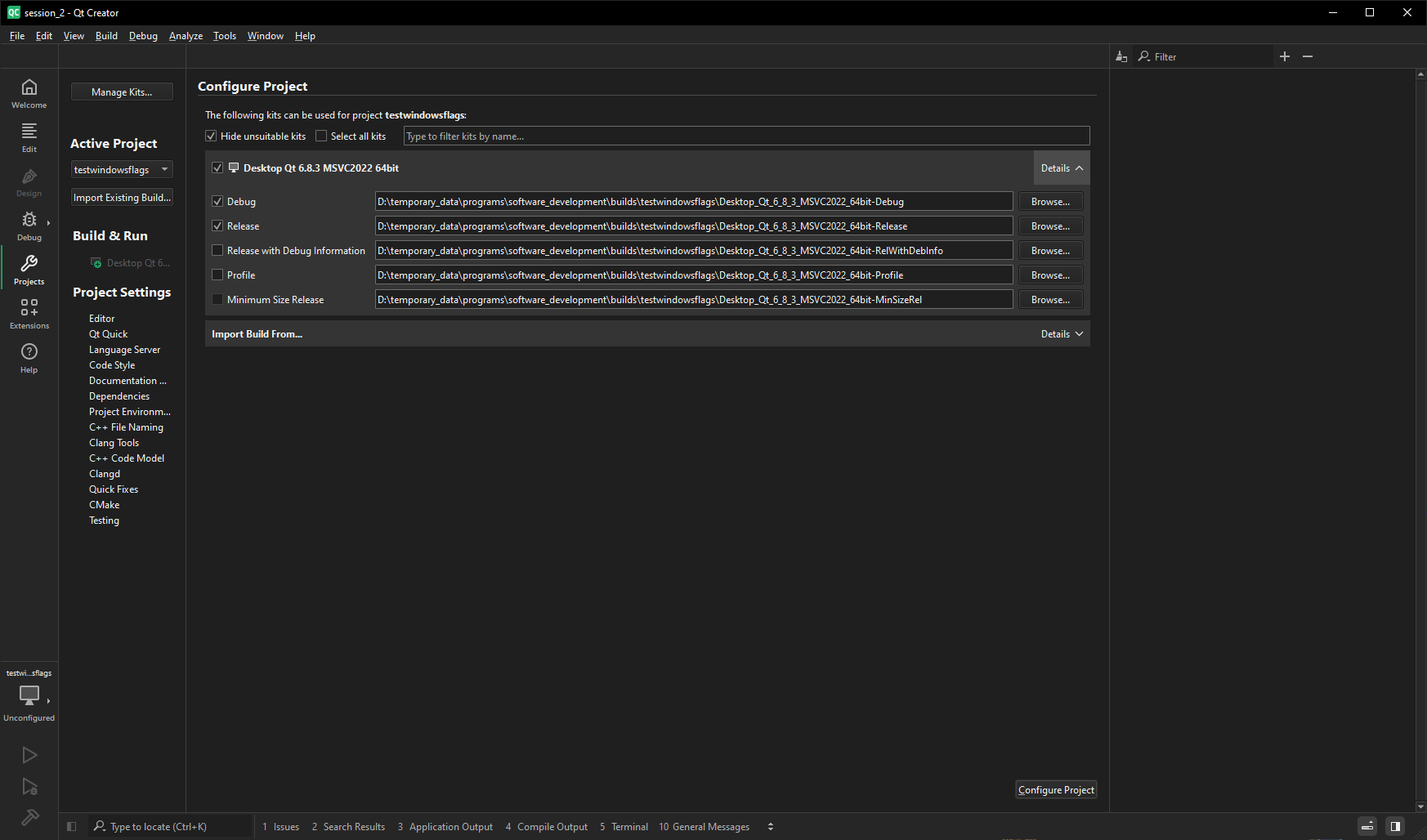Viewport: 1427px width, 840px height.
Task: Select Editor in Project Settings
Action: pyautogui.click(x=101, y=318)
